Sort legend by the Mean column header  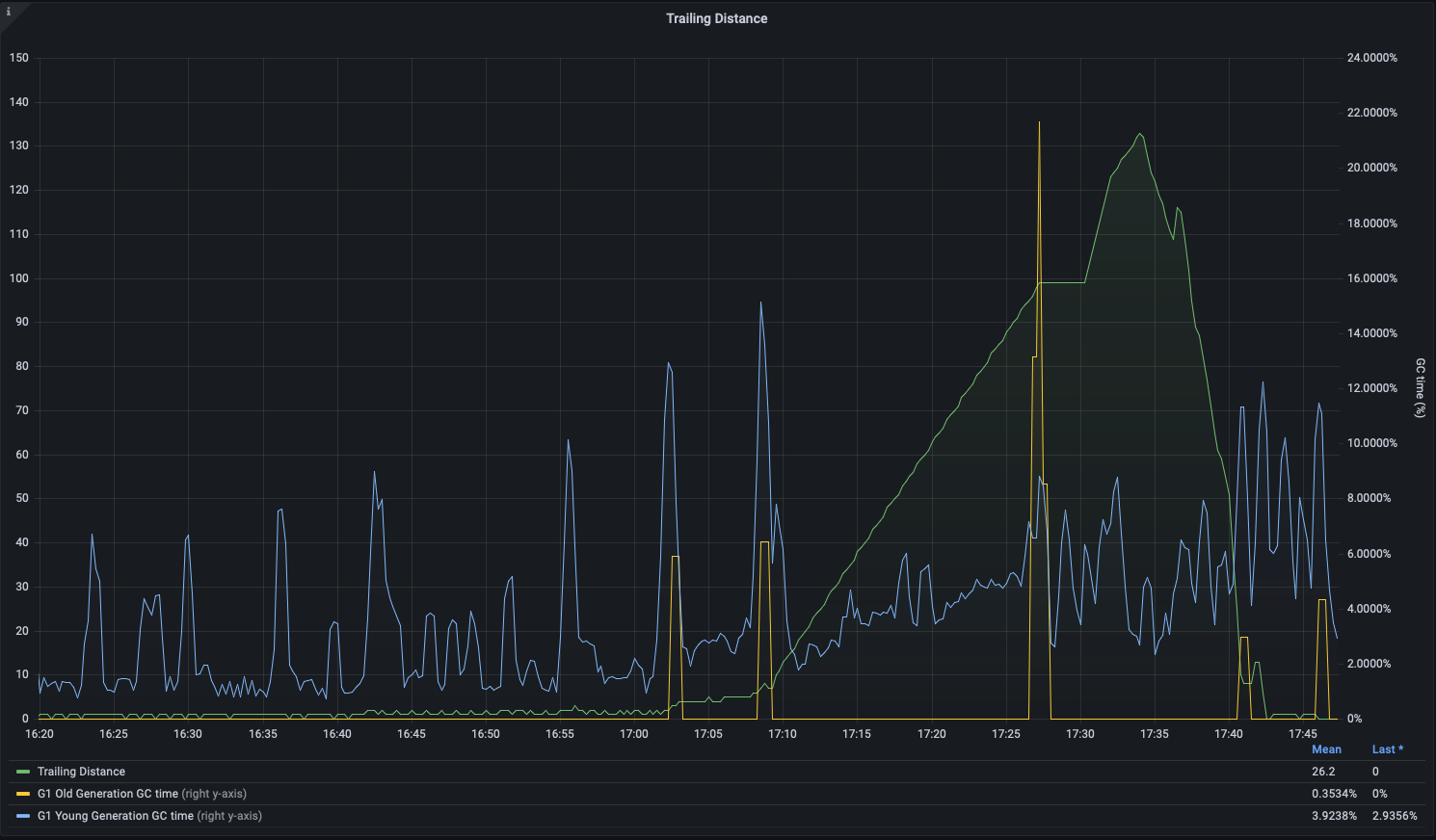click(x=1326, y=749)
